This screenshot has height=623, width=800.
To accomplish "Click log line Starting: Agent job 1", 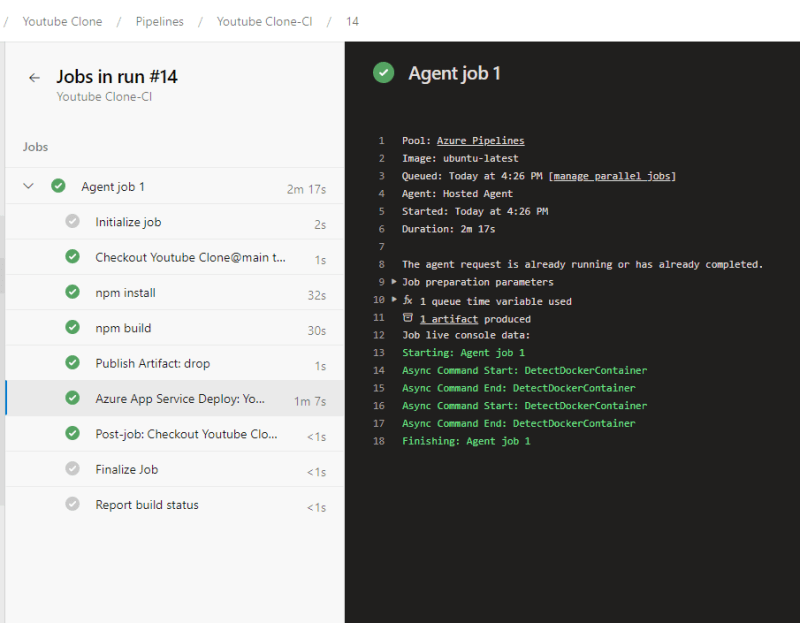I will tap(463, 353).
